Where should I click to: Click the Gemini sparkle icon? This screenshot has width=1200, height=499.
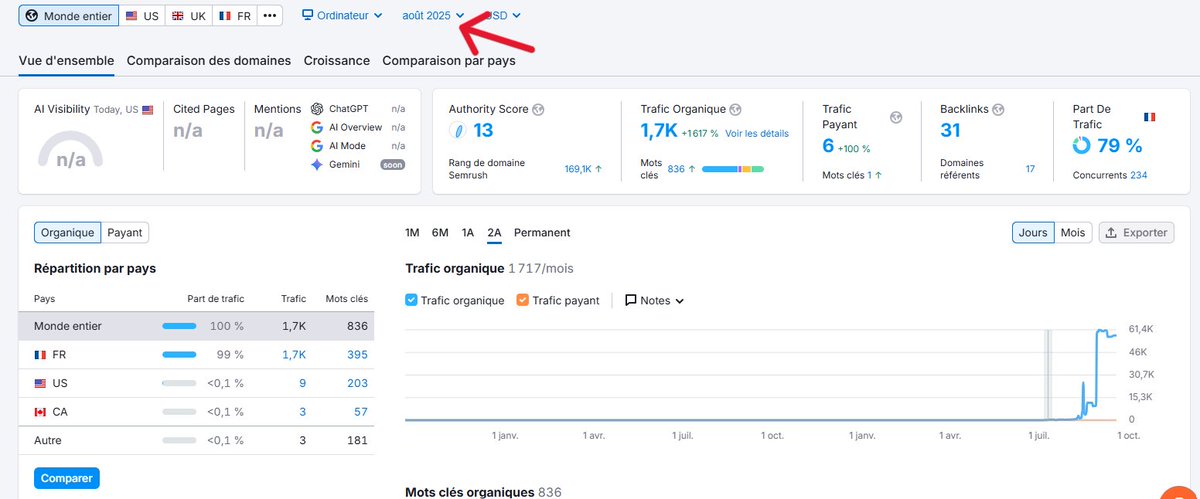[x=317, y=164]
